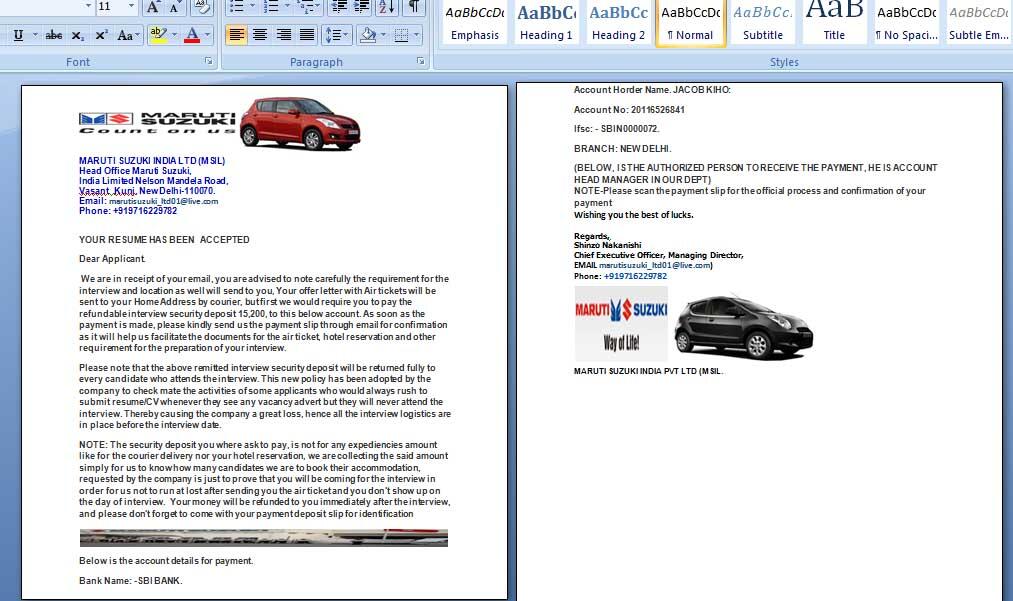Apply numbered list formatting
The height and width of the screenshot is (601, 1013).
tap(270, 8)
